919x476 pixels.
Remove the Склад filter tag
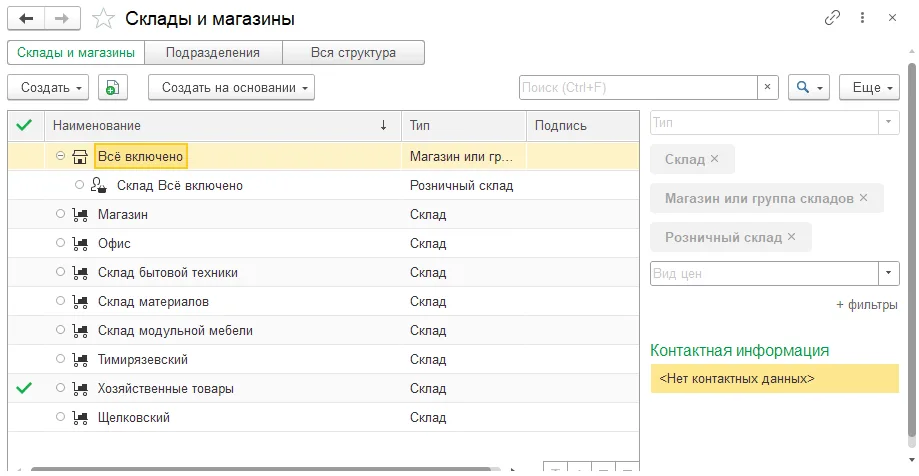click(x=714, y=159)
